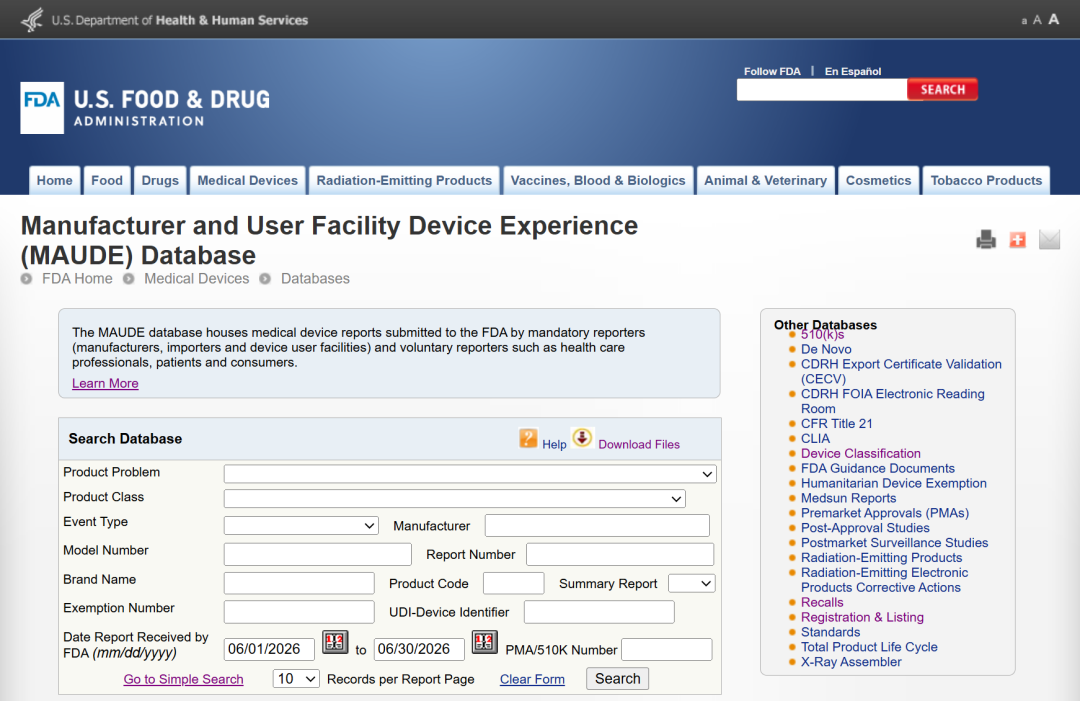Click the HHS eagle logo
Image resolution: width=1080 pixels, height=701 pixels.
click(32, 20)
